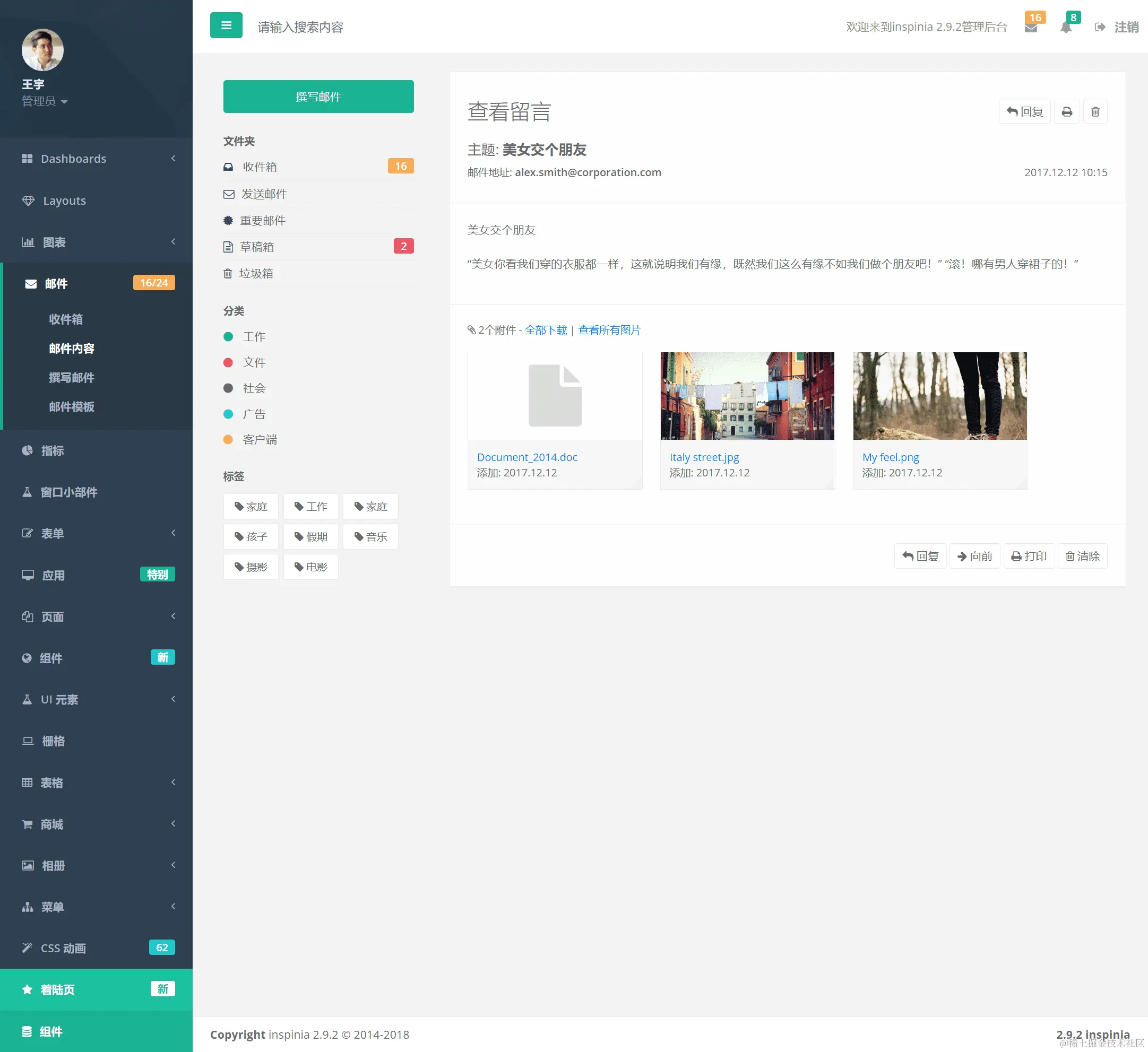The width and height of the screenshot is (1148, 1052).
Task: Toggle the sidebar with the hamburger icon
Action: click(x=226, y=25)
